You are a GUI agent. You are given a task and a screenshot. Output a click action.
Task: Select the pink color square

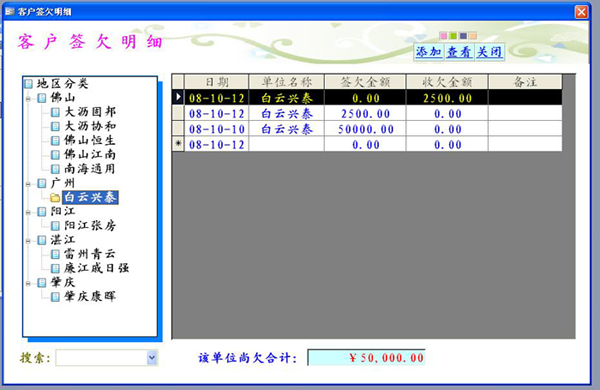(x=443, y=36)
